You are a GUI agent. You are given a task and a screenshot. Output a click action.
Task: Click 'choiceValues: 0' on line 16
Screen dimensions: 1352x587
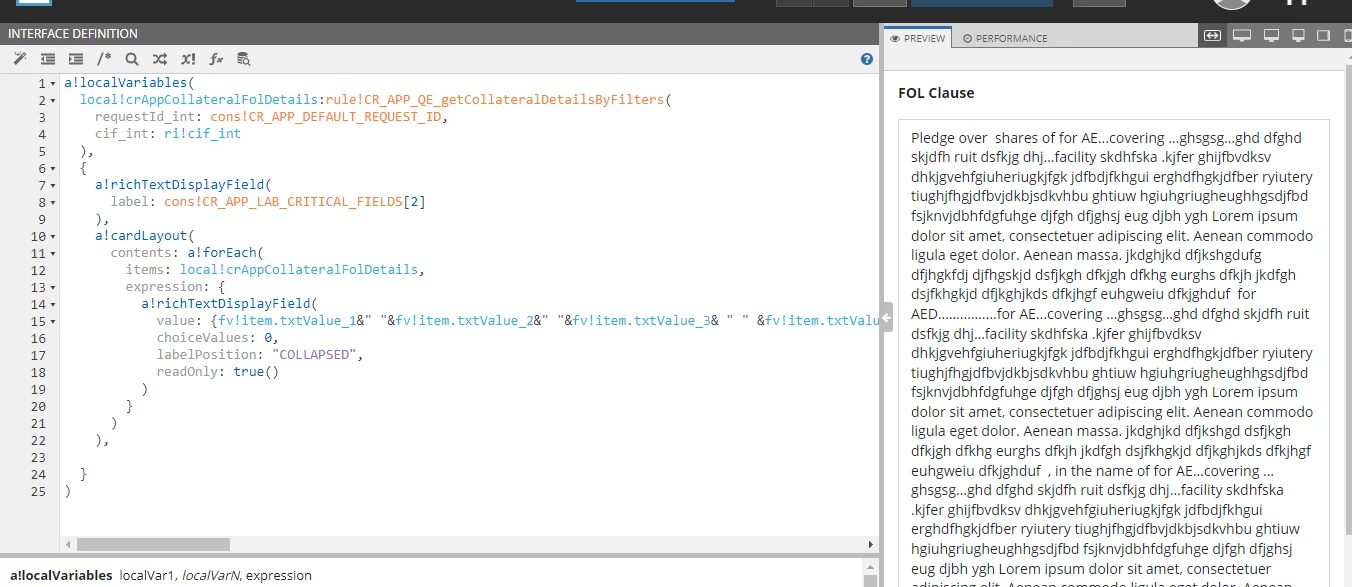click(x=214, y=338)
